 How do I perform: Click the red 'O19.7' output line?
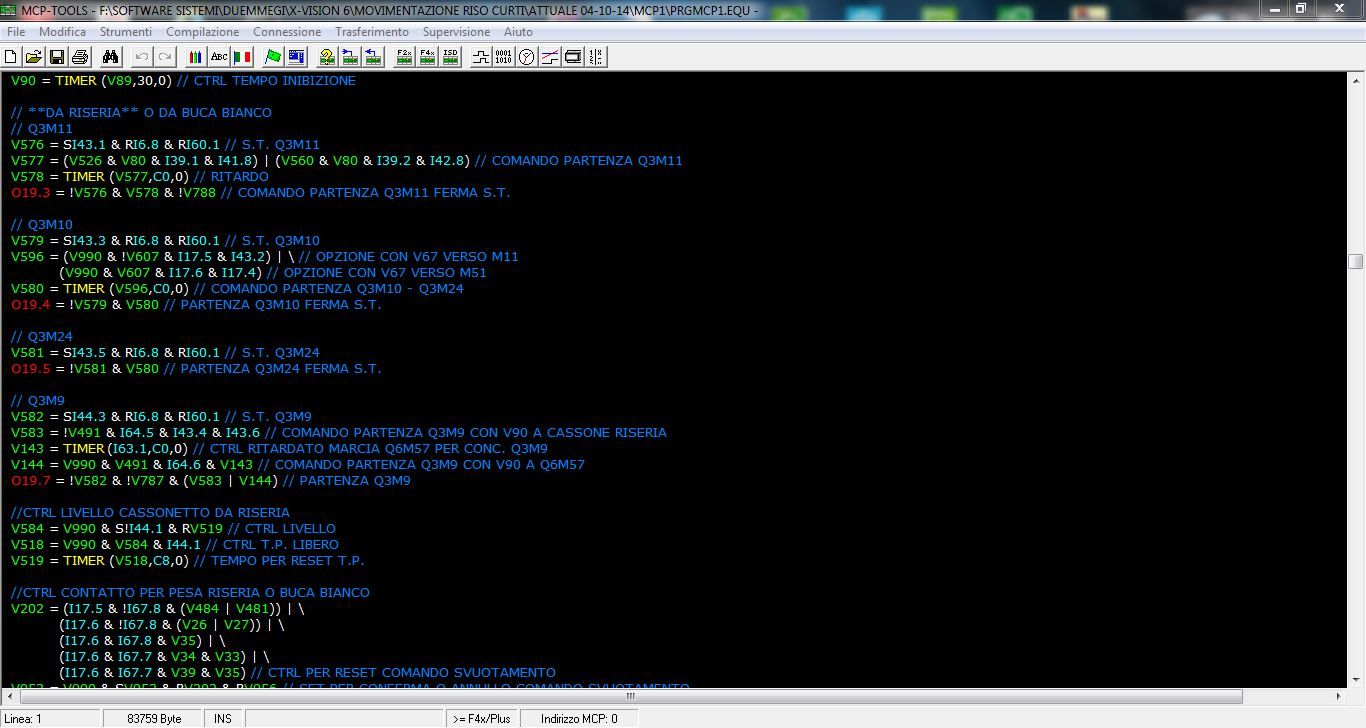(x=210, y=481)
